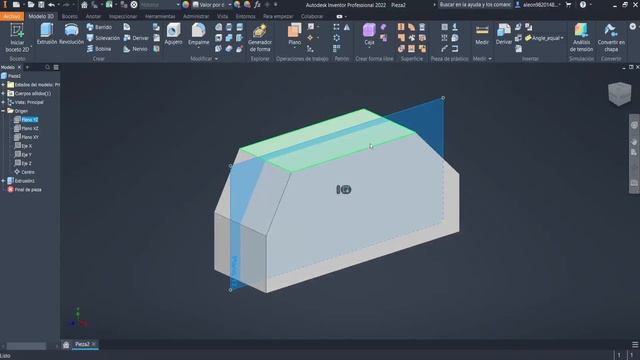Click the Derivar tool in Crear panel
The width and height of the screenshot is (640, 360).
pos(136,38)
